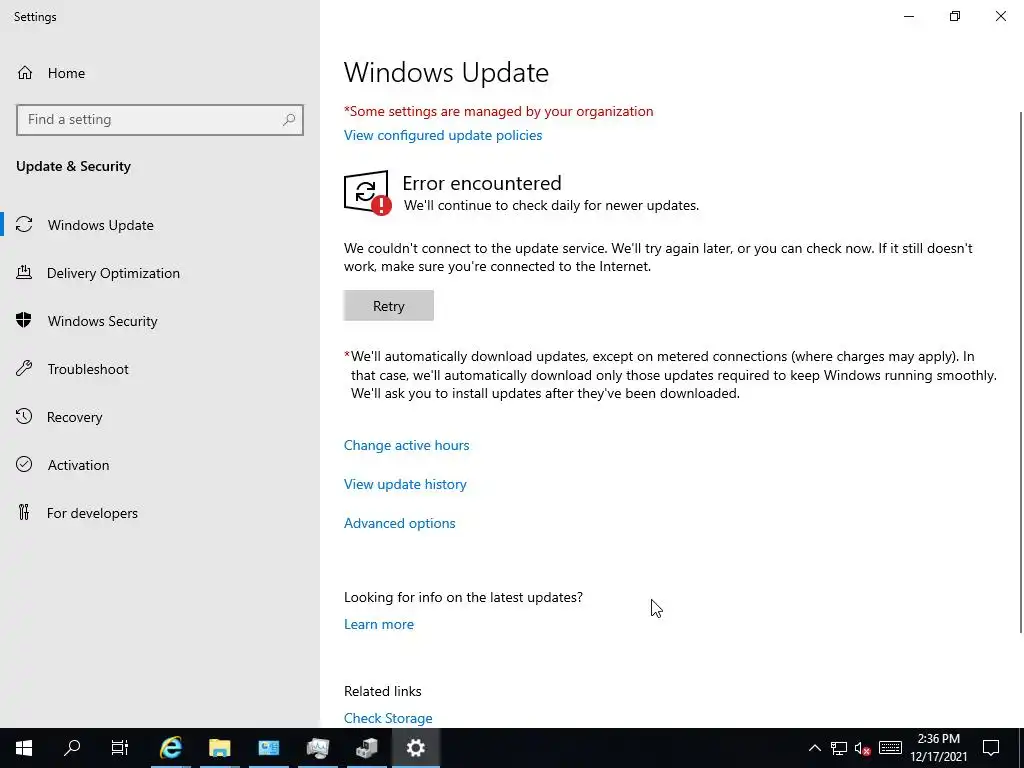Click the vertical scrollbar of the page
This screenshot has width=1024, height=768.
click(1021, 372)
